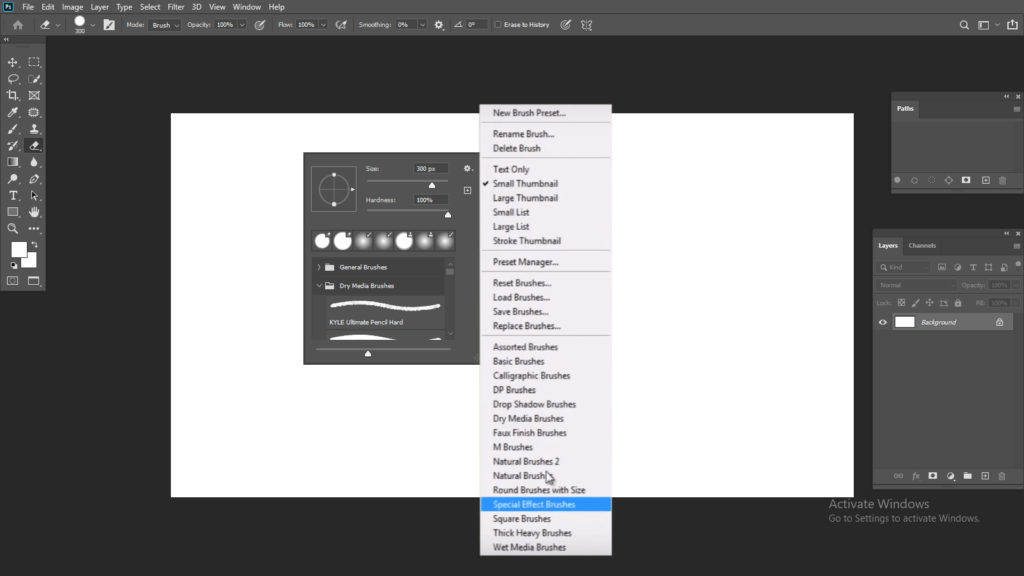Toggle airbrush-style build-up button
This screenshot has height=576, width=1024.
pyautogui.click(x=341, y=25)
